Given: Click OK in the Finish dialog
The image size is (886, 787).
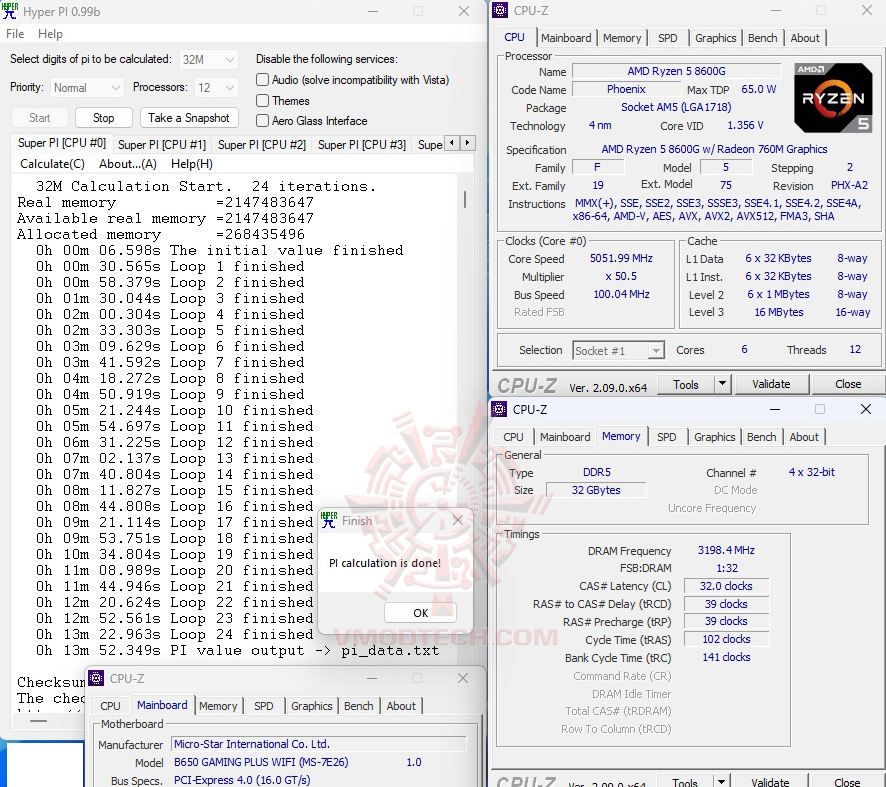Looking at the screenshot, I should coord(420,612).
